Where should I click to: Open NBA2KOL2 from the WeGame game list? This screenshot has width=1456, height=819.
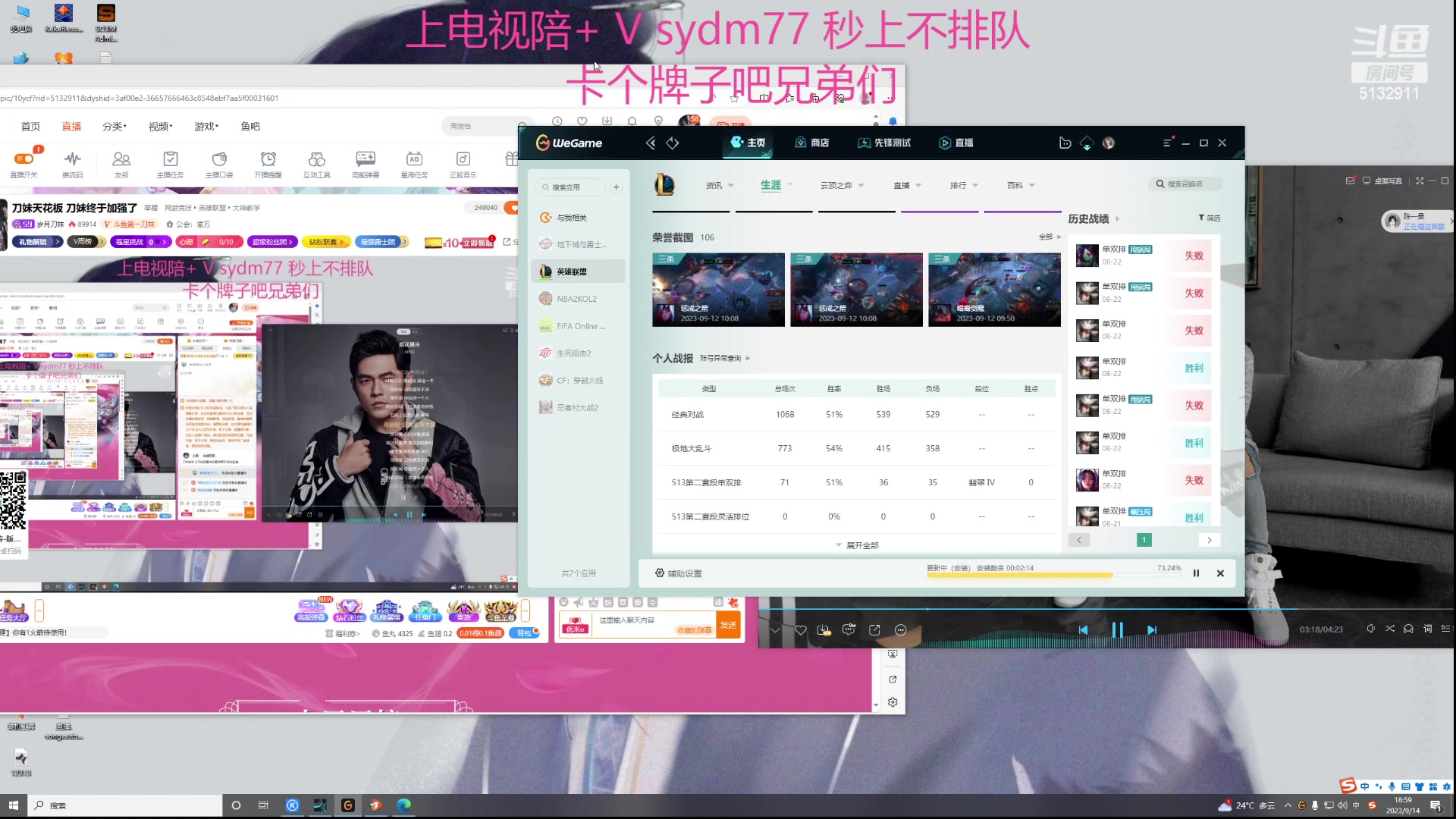point(576,298)
